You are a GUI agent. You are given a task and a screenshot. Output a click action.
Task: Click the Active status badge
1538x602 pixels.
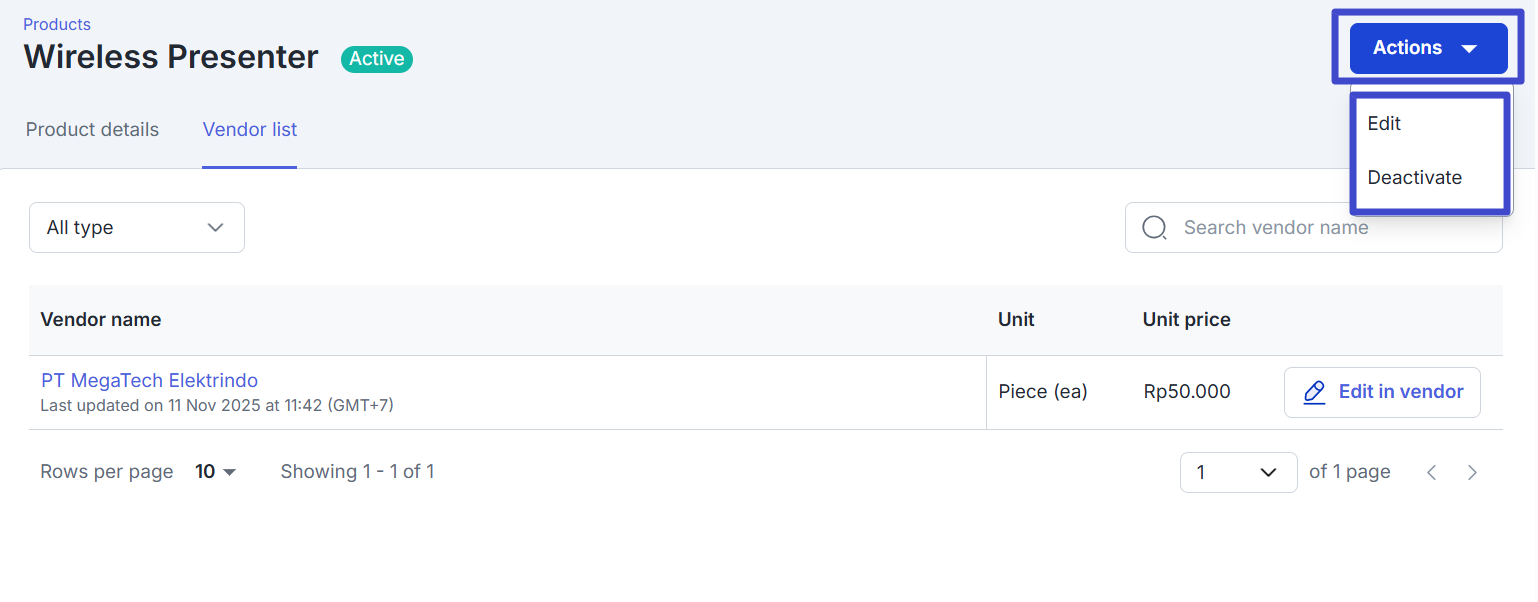(x=376, y=59)
